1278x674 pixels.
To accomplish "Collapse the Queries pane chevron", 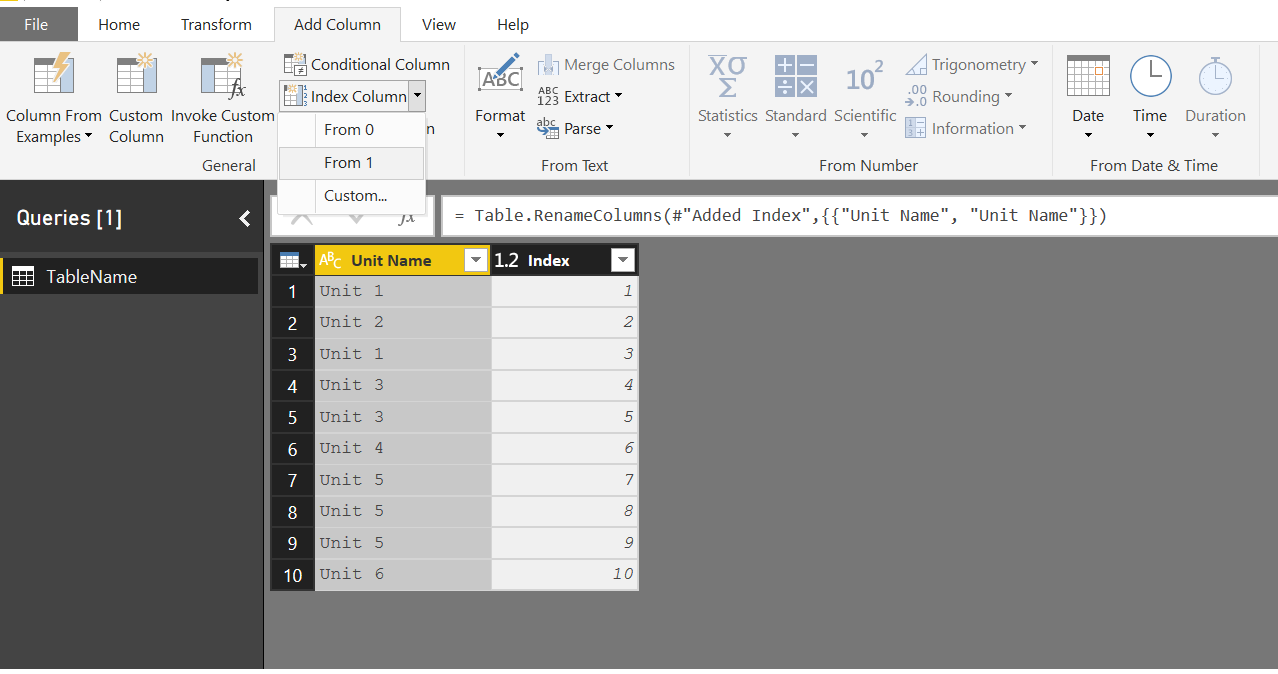I will (244, 218).
